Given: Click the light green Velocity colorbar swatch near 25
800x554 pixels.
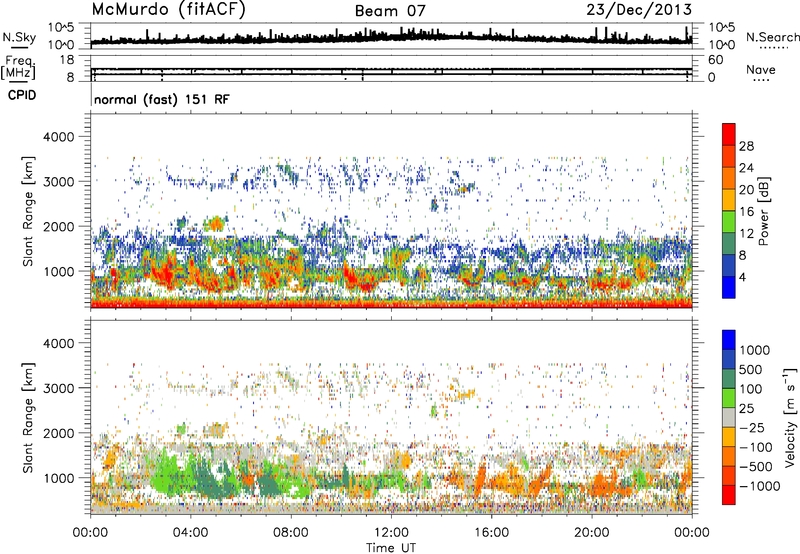Looking at the screenshot, I should (729, 398).
